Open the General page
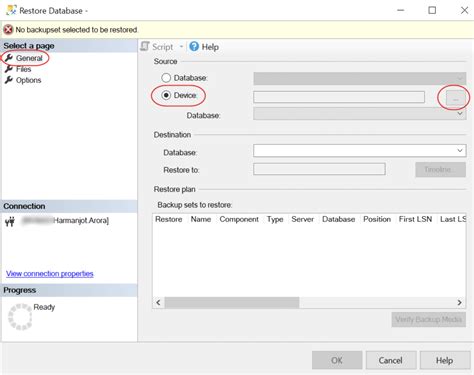The image size is (474, 375). point(29,58)
